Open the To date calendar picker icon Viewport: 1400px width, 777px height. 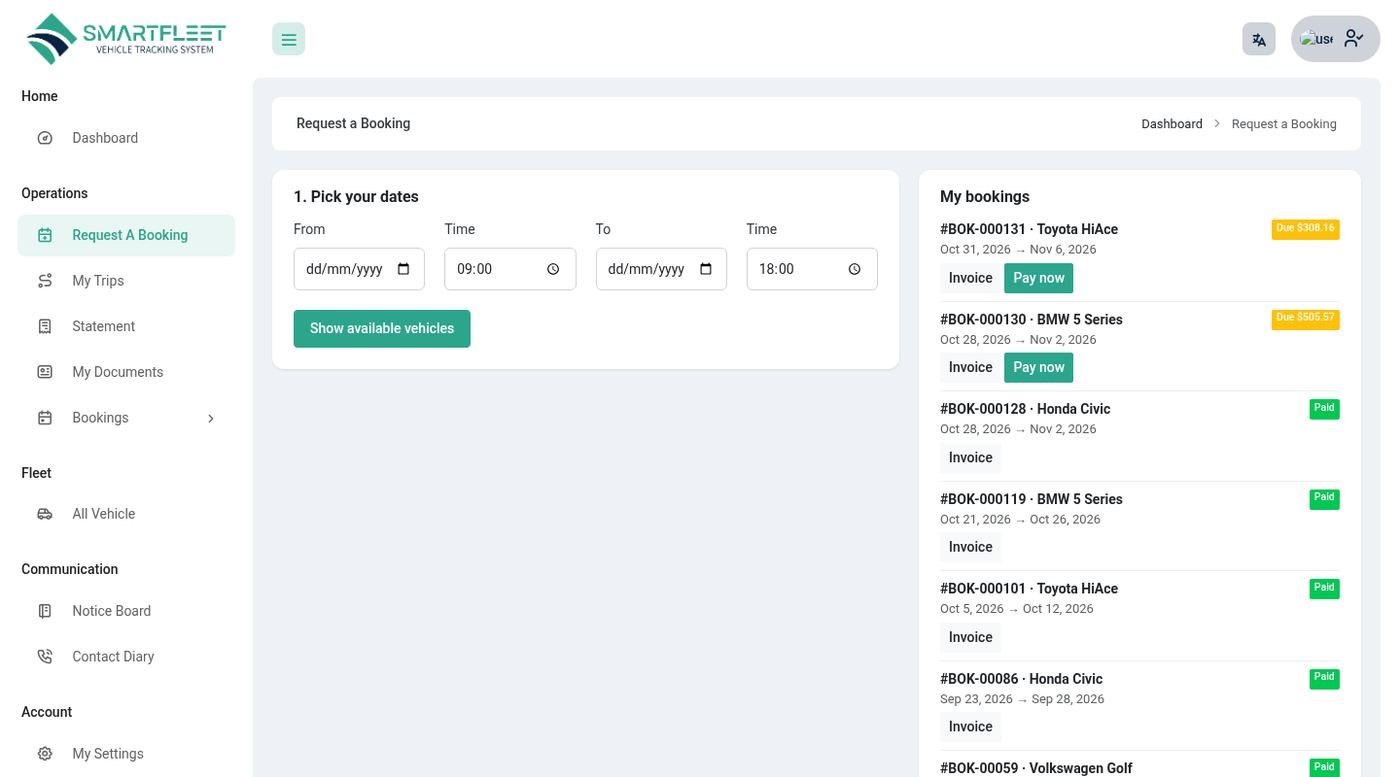coord(706,269)
